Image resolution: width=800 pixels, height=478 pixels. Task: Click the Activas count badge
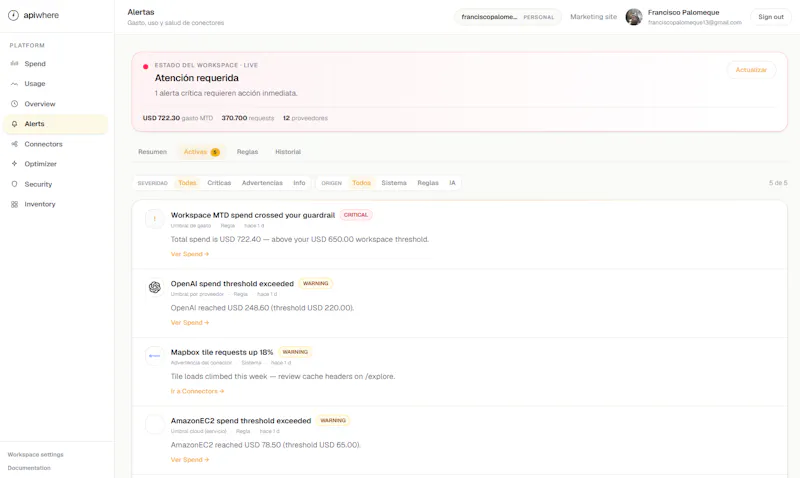tap(215, 152)
